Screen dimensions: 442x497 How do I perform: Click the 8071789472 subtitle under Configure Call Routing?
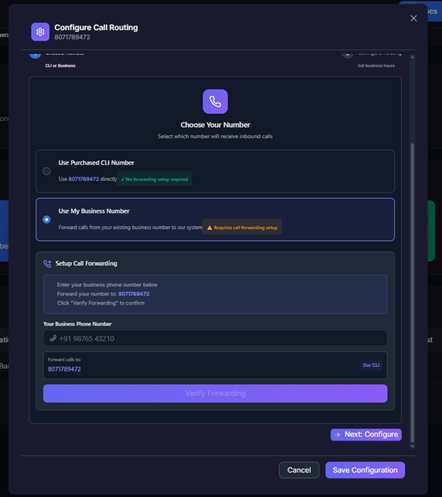(72, 37)
